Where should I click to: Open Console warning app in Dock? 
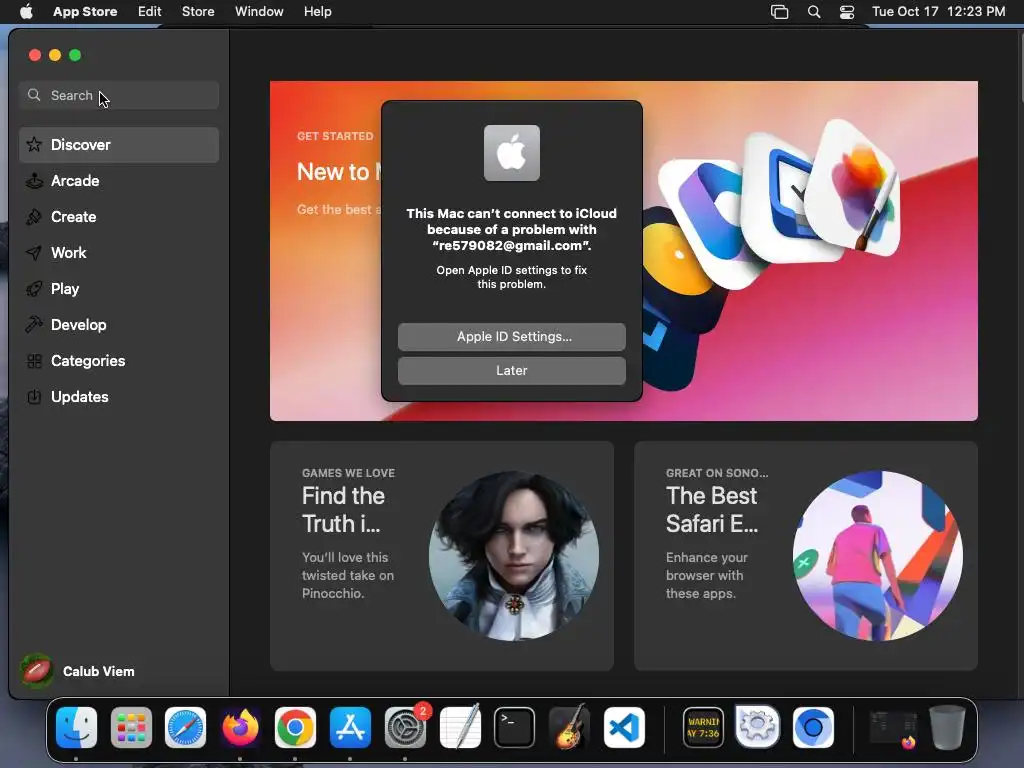(703, 727)
